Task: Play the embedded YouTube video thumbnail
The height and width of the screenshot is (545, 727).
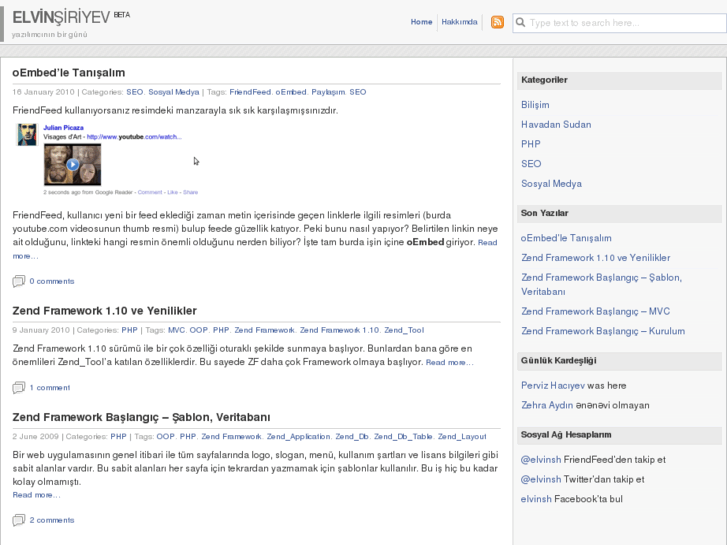Action: (x=72, y=165)
